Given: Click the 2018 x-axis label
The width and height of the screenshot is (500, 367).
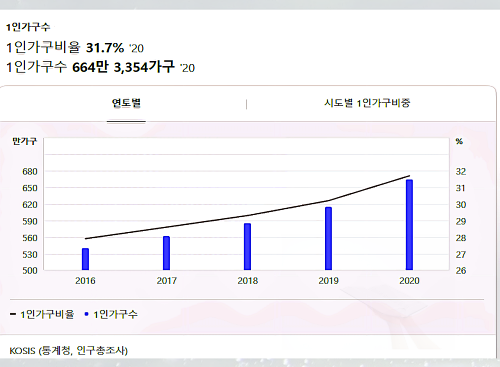Looking at the screenshot, I should coord(248,281).
